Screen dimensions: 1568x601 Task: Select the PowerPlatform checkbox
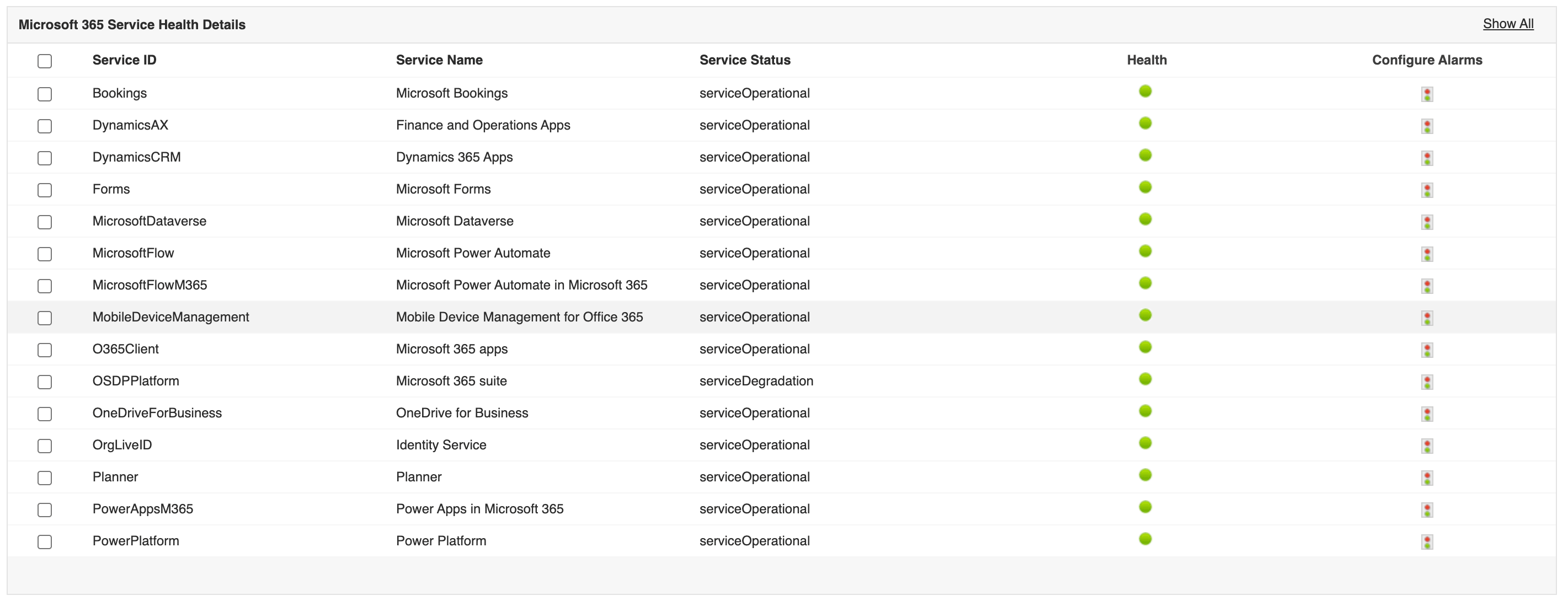45,541
